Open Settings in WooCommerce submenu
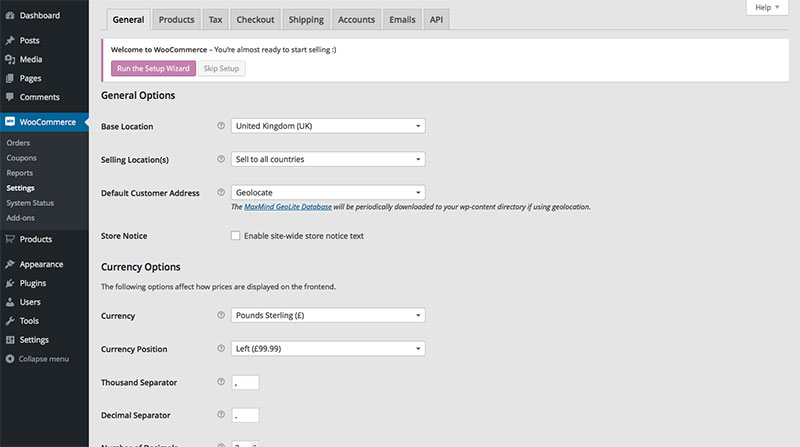 (20, 188)
